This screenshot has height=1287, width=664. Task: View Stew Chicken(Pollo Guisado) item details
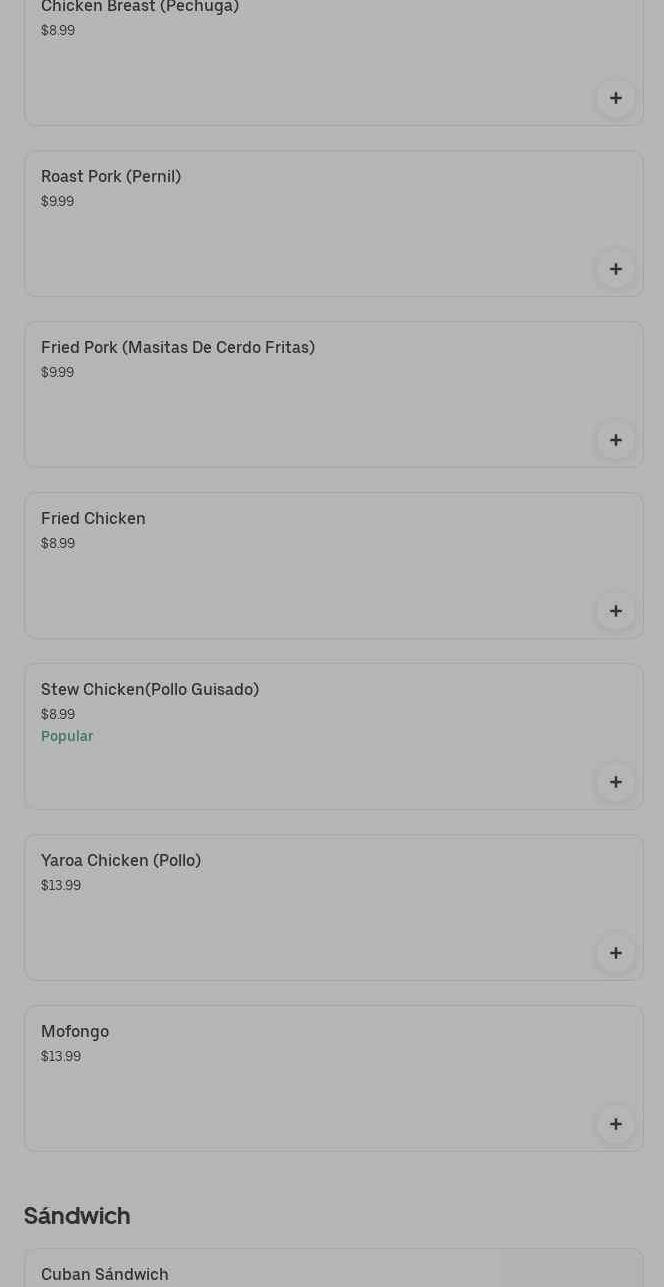point(150,690)
